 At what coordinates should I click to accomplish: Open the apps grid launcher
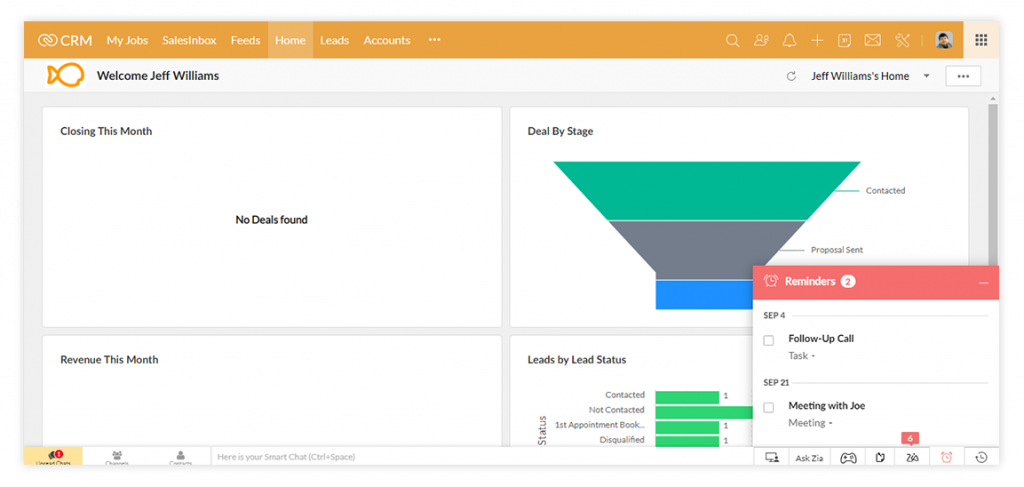pyautogui.click(x=981, y=40)
